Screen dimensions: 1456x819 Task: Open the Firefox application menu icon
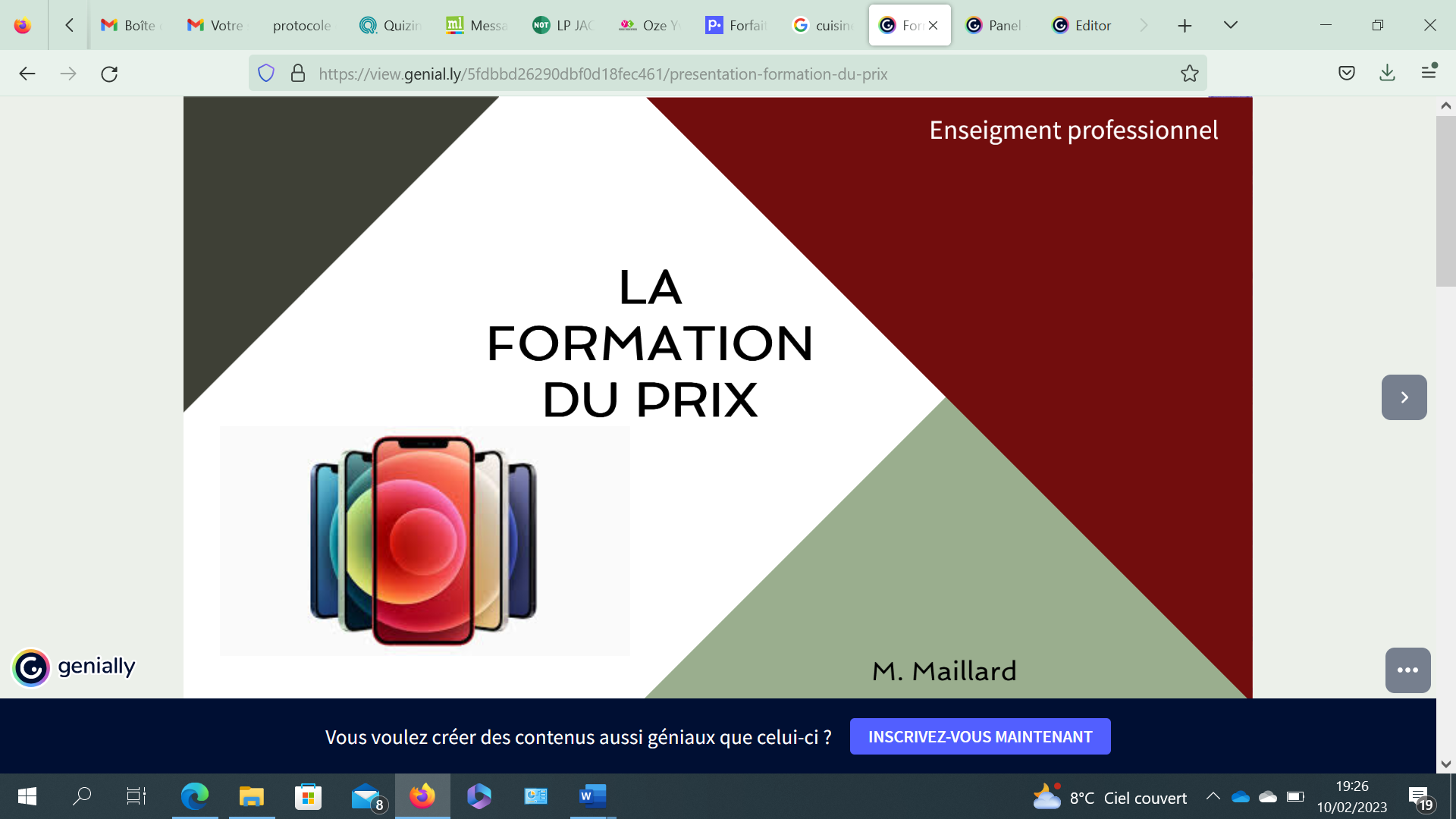pos(1430,73)
